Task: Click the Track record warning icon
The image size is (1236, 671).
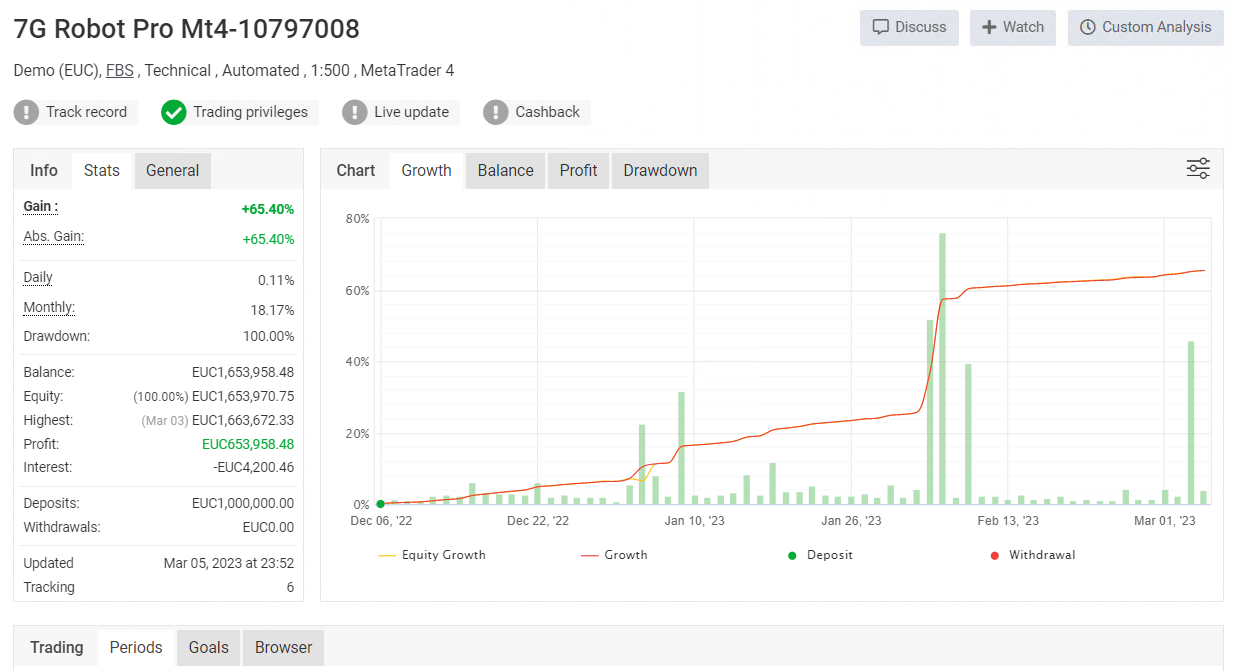Action: [x=26, y=112]
